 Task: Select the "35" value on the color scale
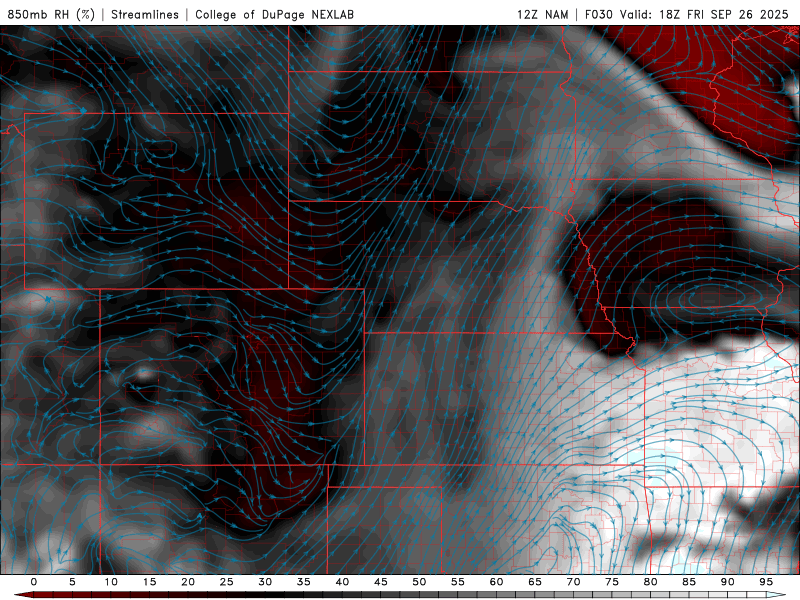pos(304,582)
